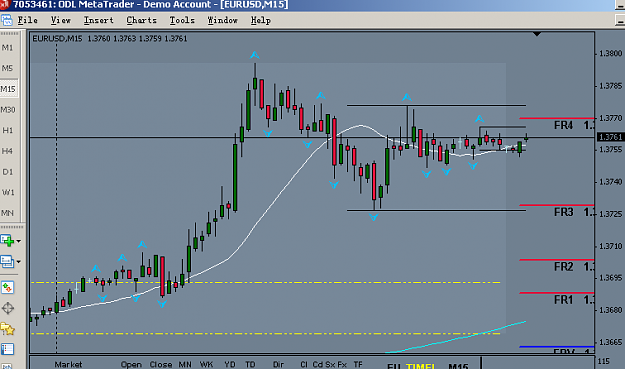The image size is (625, 369).
Task: Click the 1.3800 price scale value
Action: (610, 53)
